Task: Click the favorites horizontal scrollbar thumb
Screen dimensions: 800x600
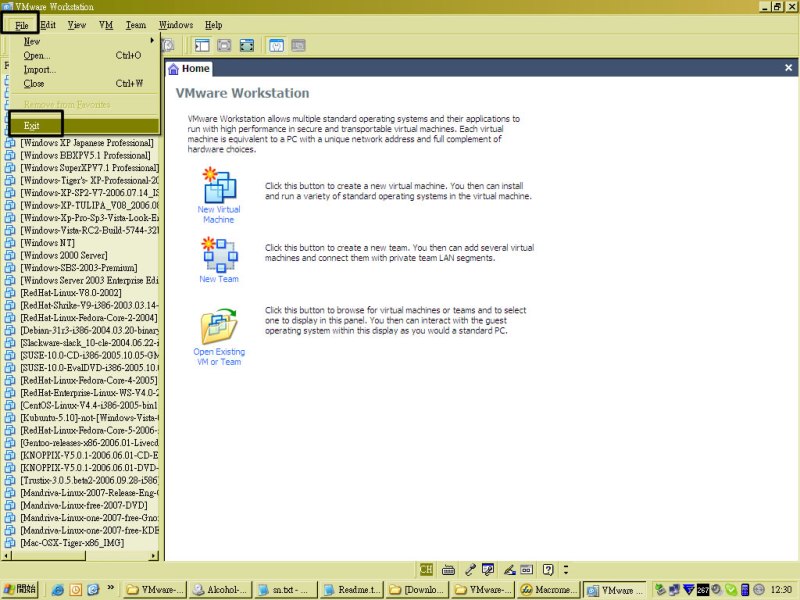Action: tap(48, 556)
